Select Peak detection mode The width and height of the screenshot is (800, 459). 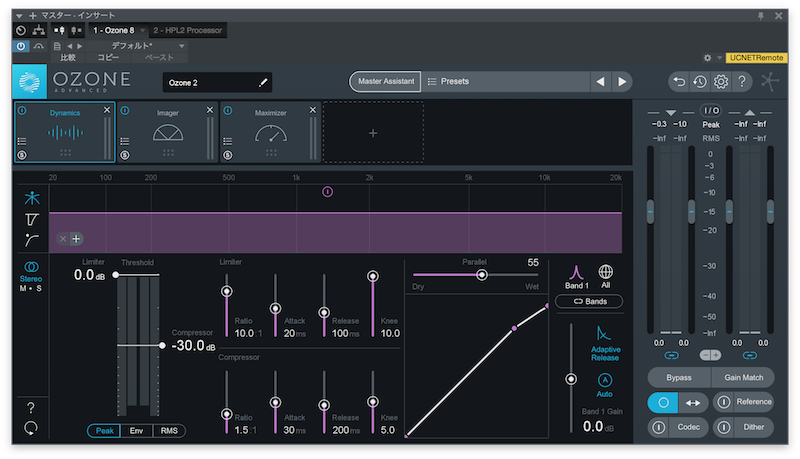pyautogui.click(x=105, y=430)
